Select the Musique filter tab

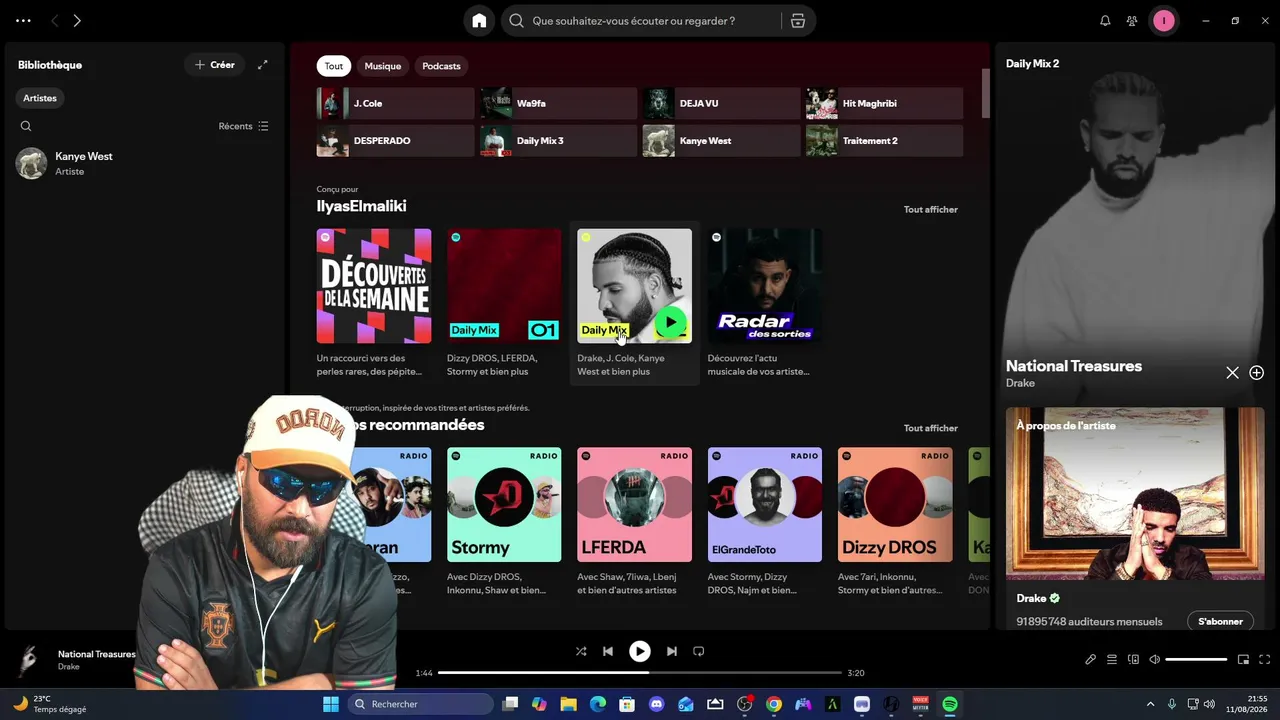click(382, 66)
